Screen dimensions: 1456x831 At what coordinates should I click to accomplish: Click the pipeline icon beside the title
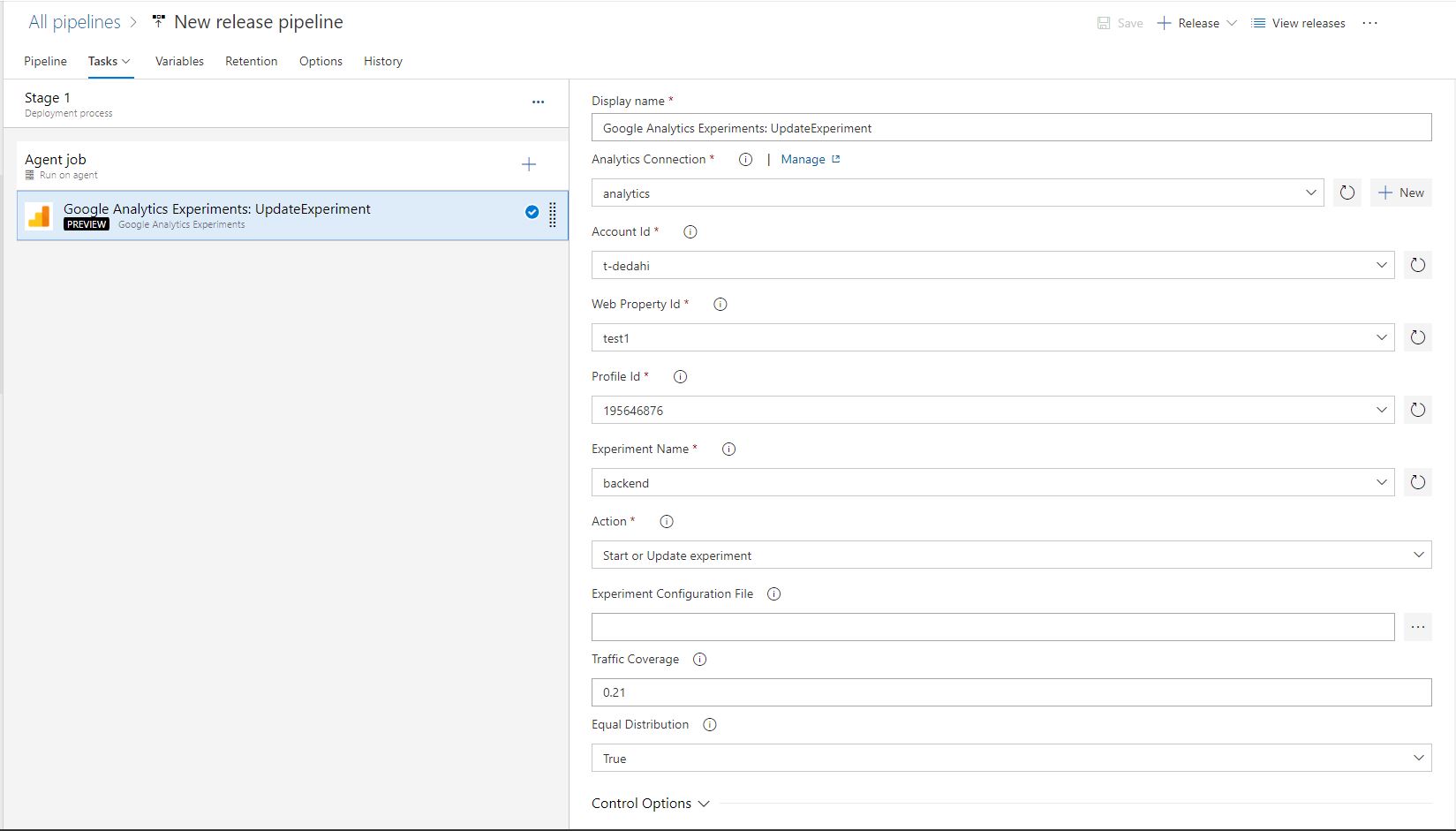point(158,21)
